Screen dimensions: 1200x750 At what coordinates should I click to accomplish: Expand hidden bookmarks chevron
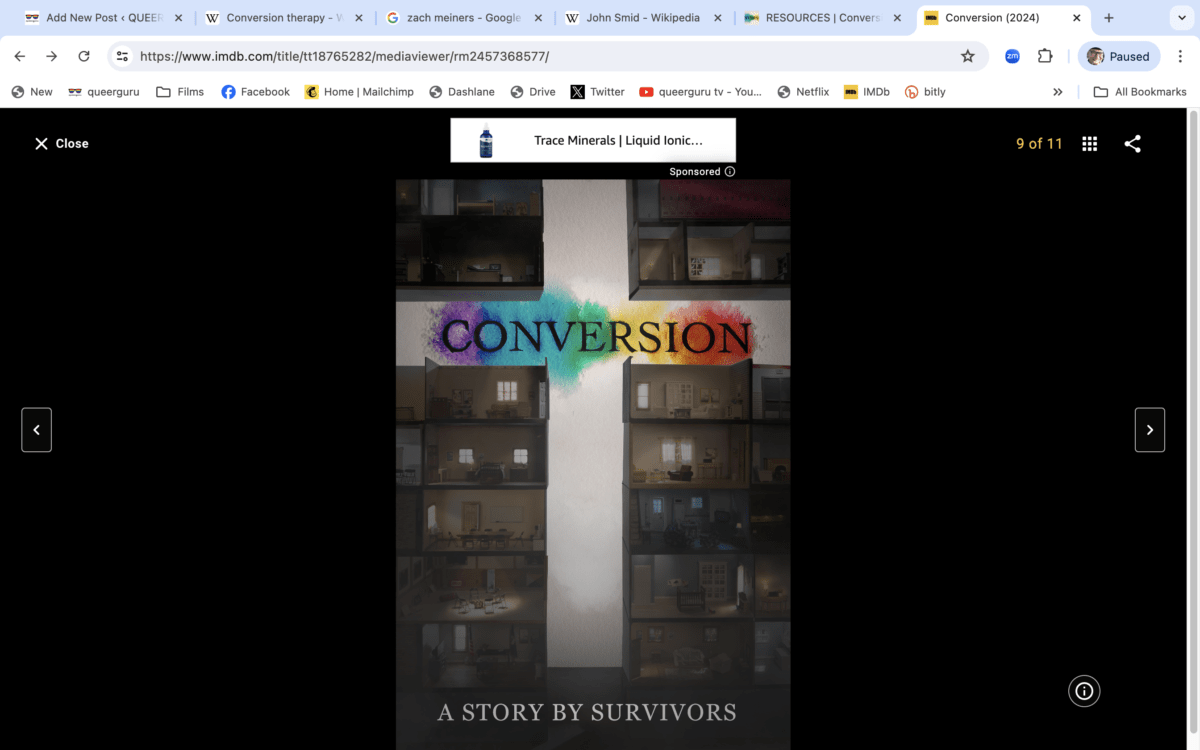1058,92
